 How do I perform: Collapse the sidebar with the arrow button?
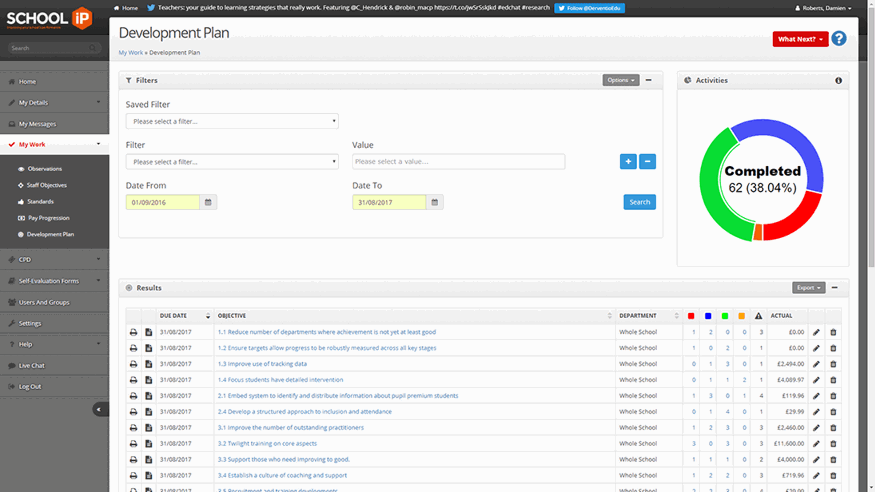tap(100, 409)
